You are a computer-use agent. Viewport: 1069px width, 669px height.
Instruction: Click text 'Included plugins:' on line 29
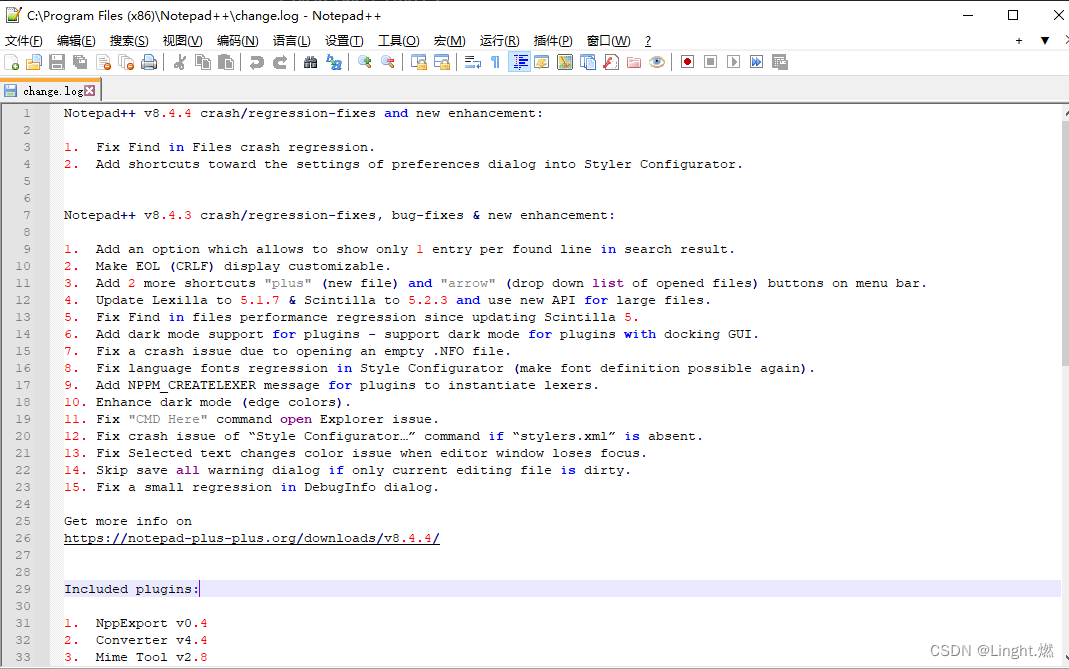(132, 589)
